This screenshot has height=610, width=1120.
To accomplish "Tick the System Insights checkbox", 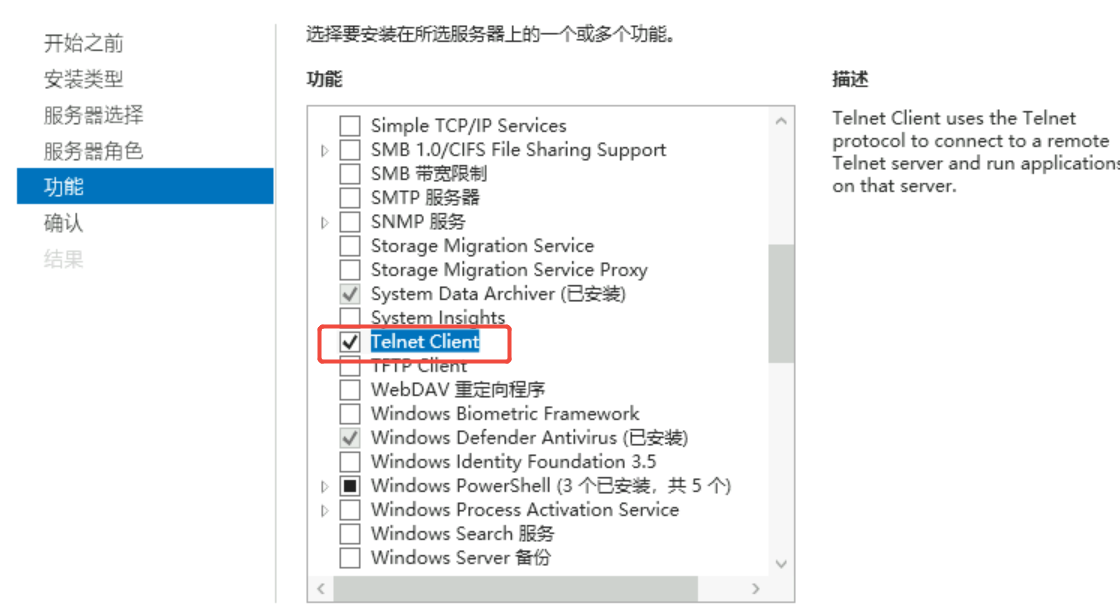I will pos(350,318).
